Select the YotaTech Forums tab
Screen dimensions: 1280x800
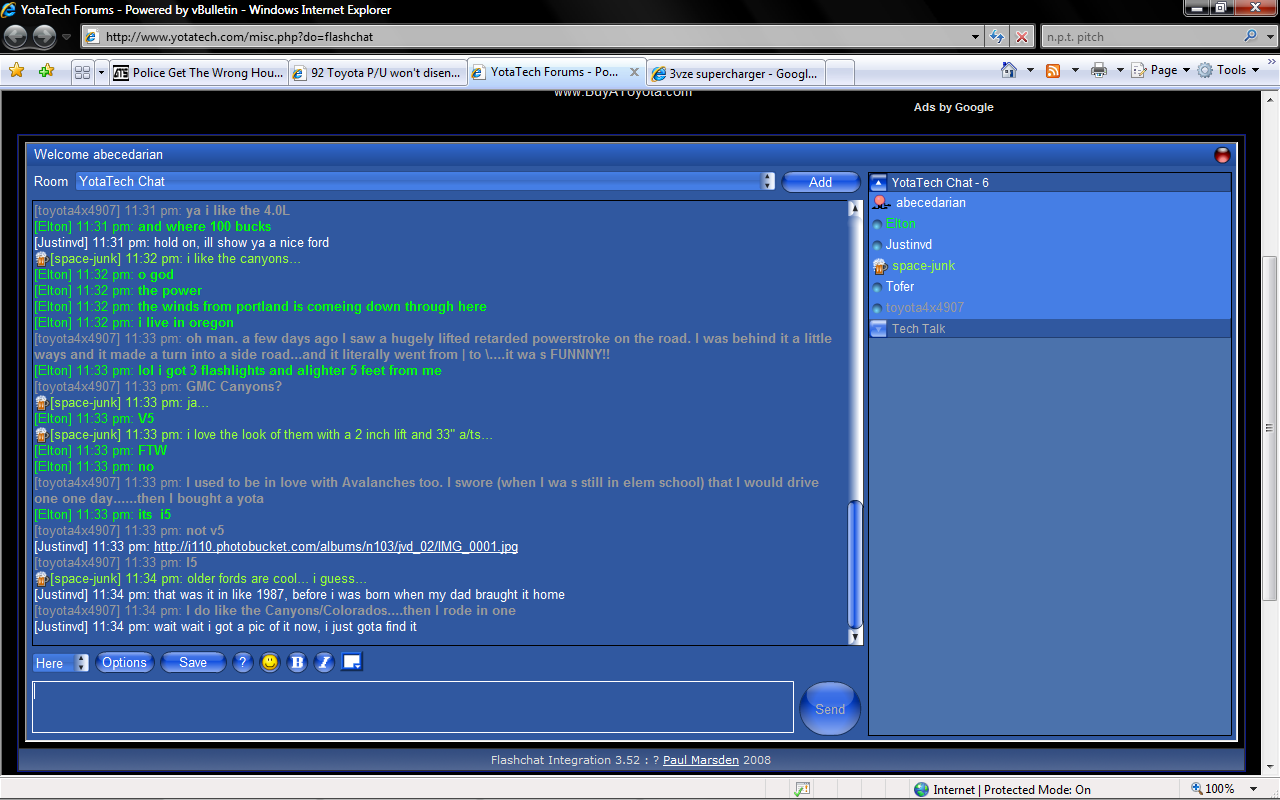click(x=556, y=72)
